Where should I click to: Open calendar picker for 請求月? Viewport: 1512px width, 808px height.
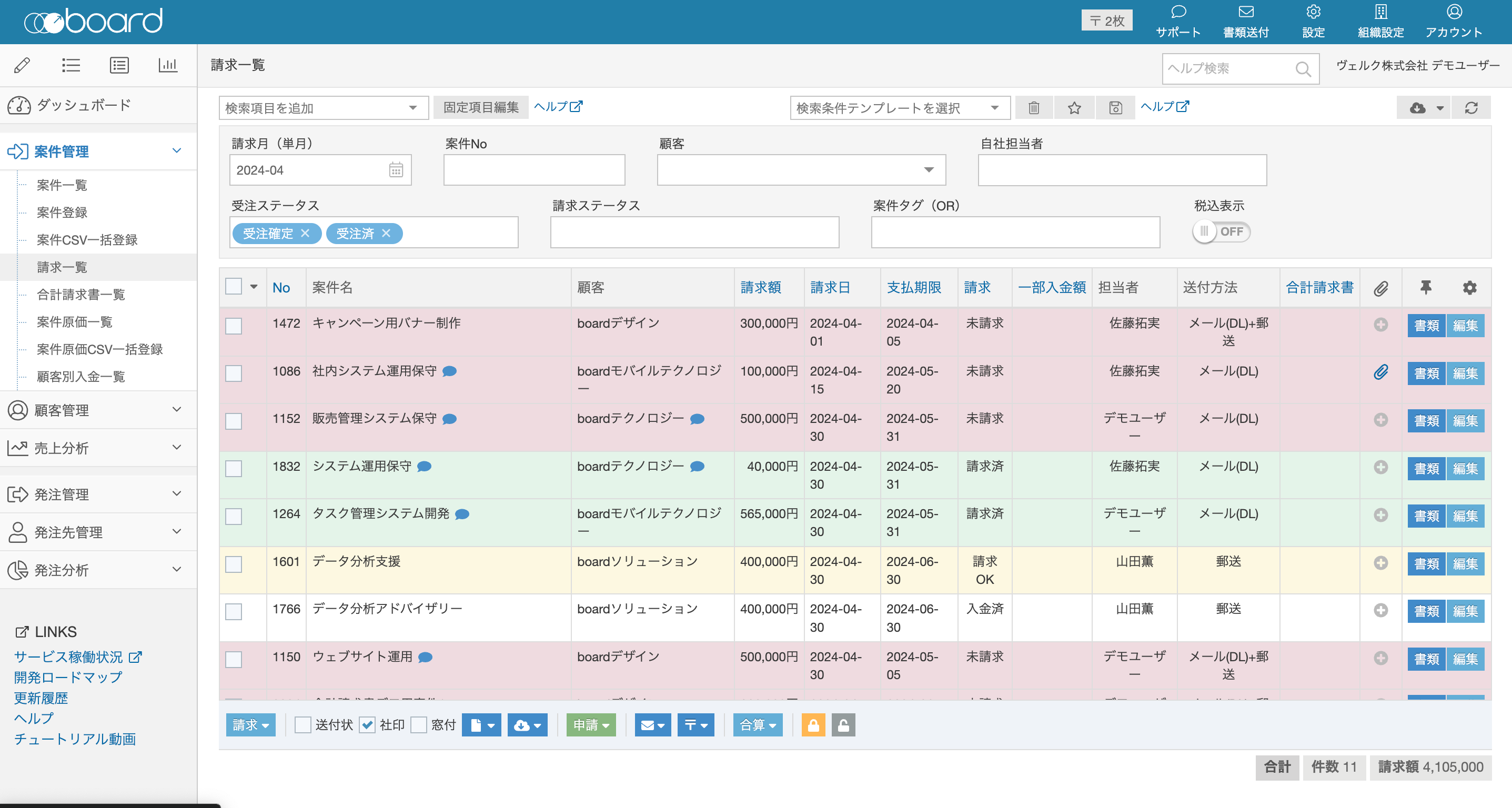click(396, 170)
